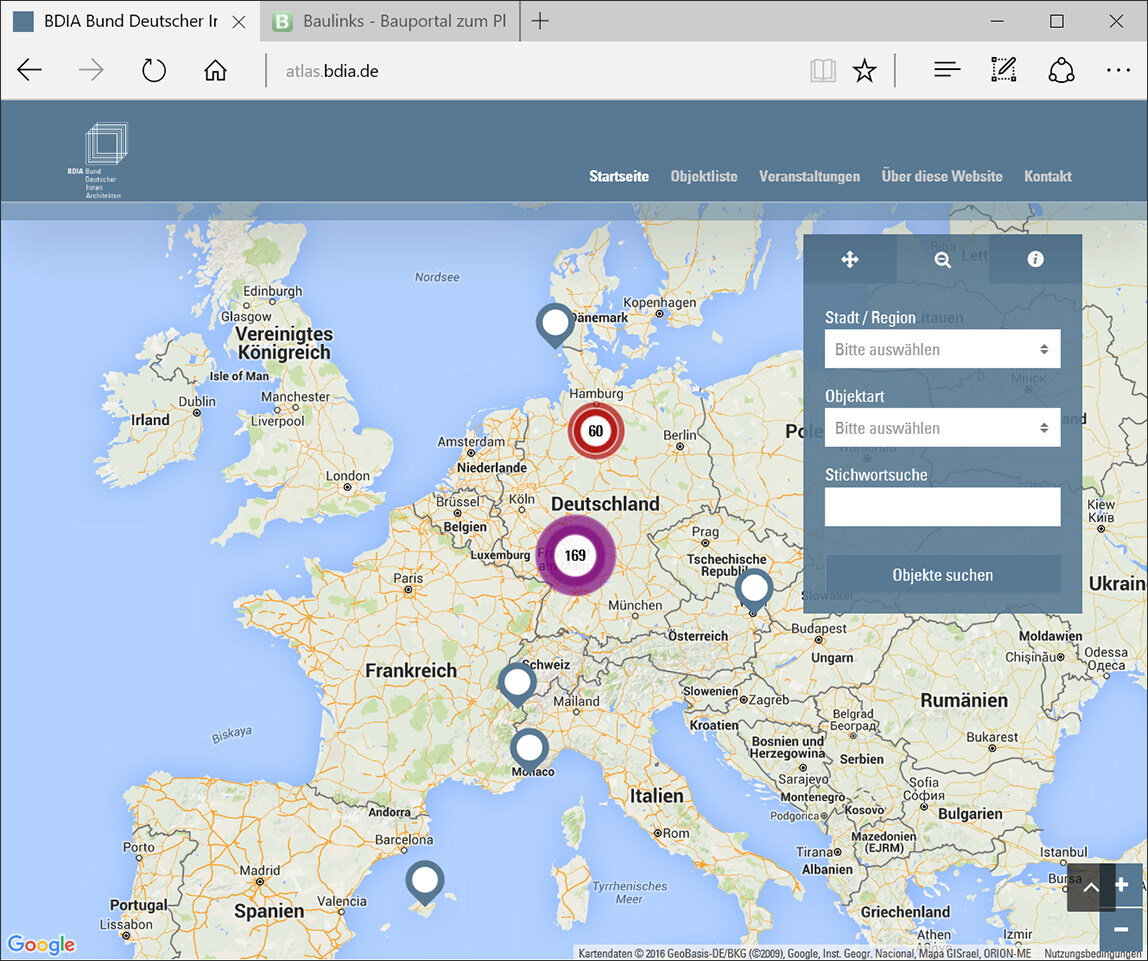Open the Objektliste menu item

point(704,176)
